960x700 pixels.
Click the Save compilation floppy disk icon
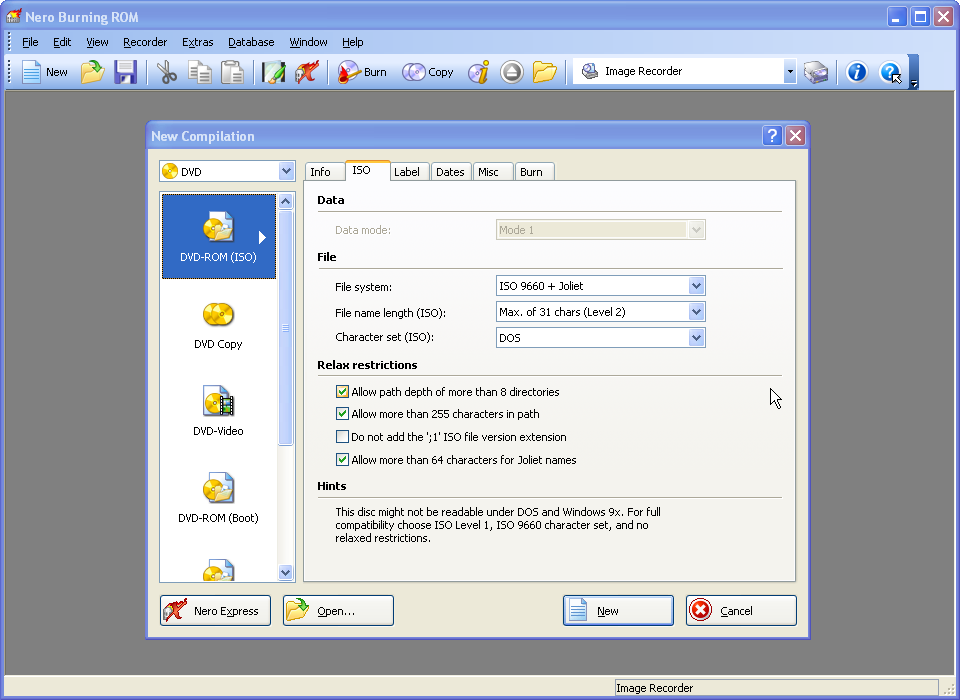[x=125, y=72]
